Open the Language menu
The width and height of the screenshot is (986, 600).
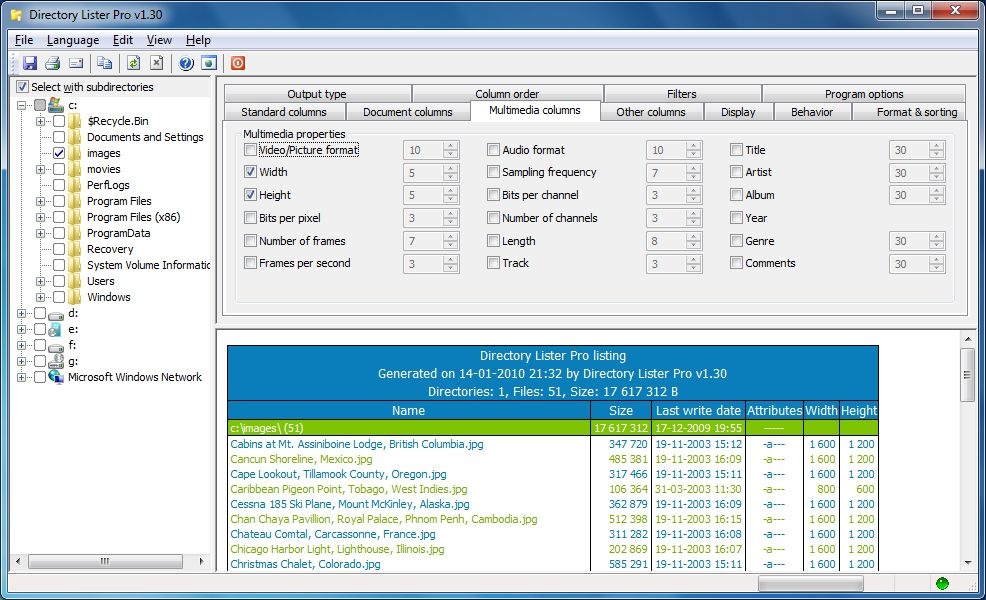73,40
